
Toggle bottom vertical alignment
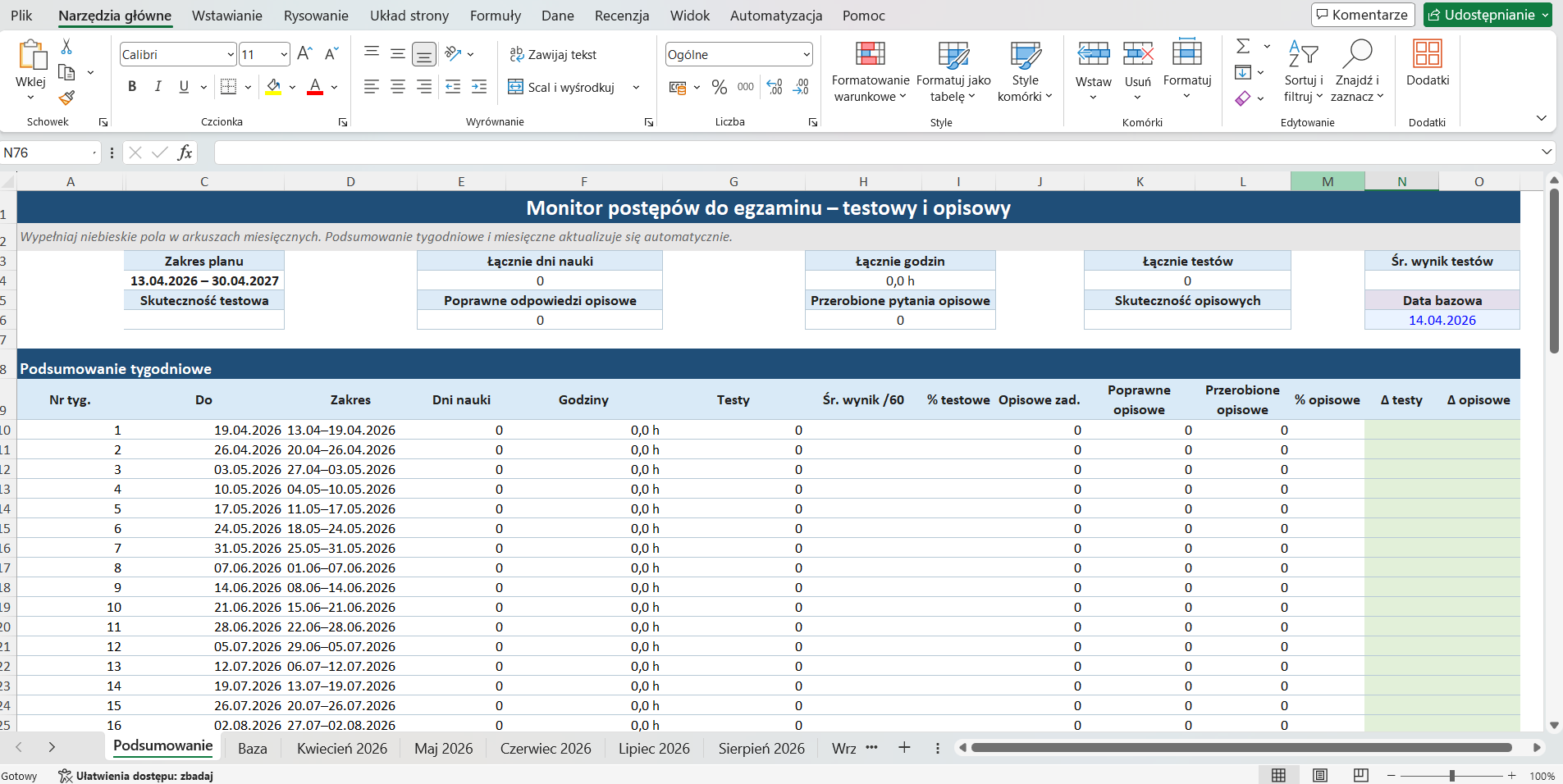(x=424, y=54)
